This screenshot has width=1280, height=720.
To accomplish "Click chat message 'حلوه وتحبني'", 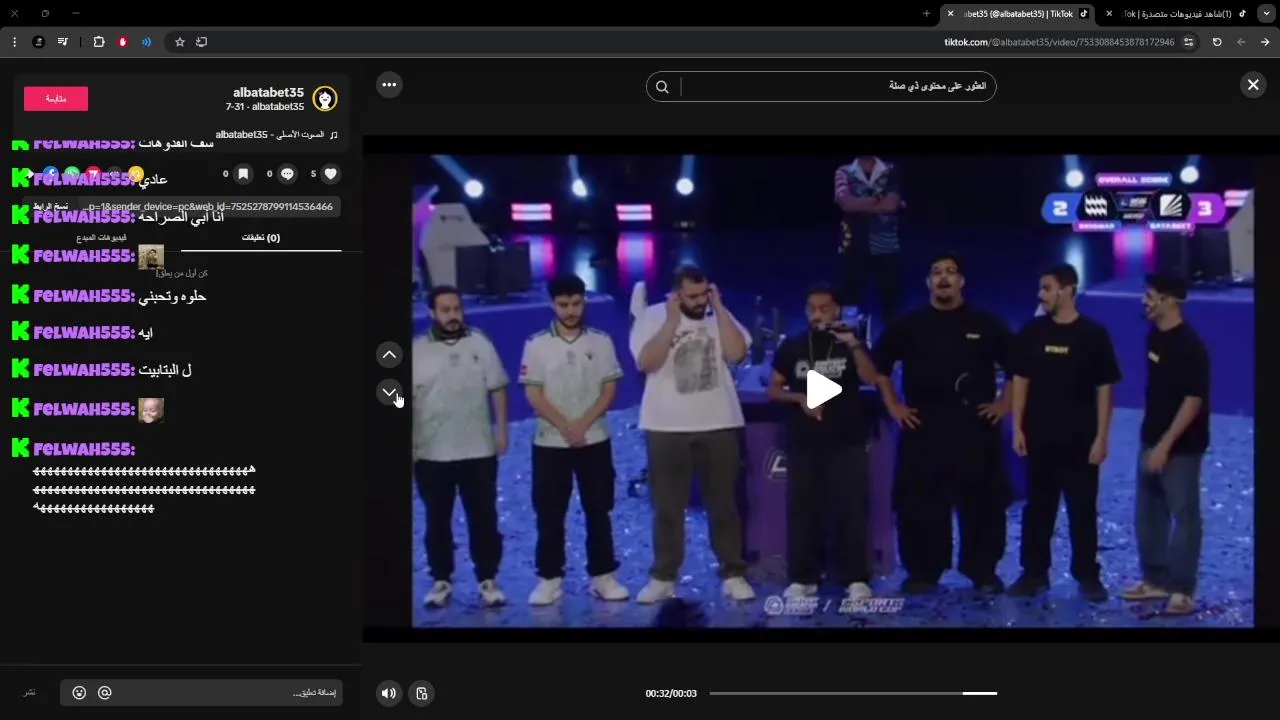I will [x=172, y=296].
